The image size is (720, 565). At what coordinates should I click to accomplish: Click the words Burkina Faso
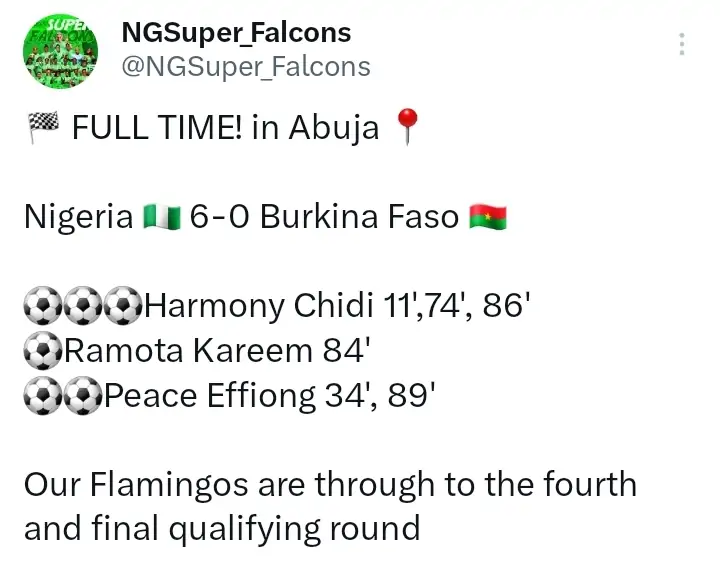pyautogui.click(x=359, y=217)
